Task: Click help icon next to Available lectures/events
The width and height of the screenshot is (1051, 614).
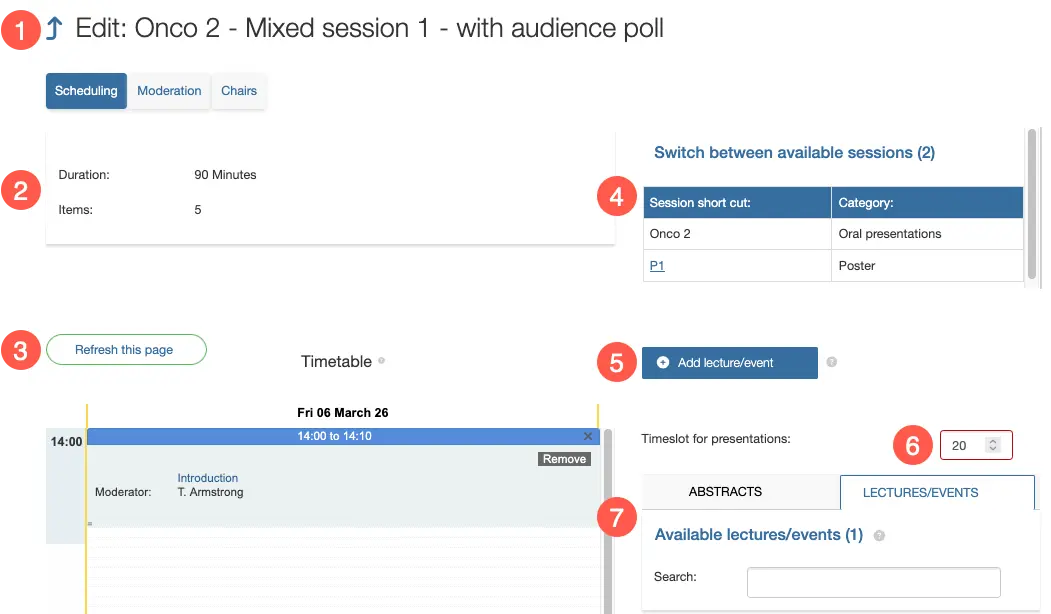Action: click(879, 536)
